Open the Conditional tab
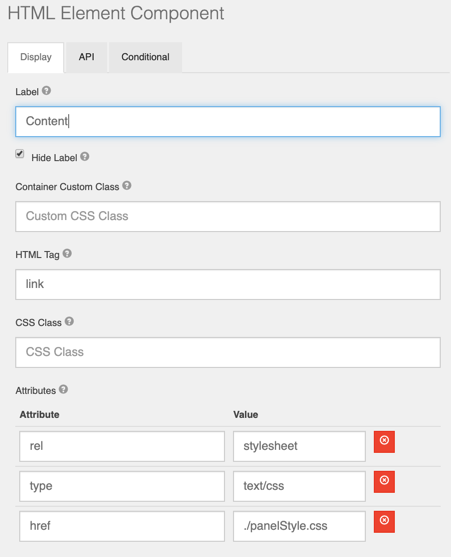This screenshot has height=557, width=451. (x=146, y=57)
